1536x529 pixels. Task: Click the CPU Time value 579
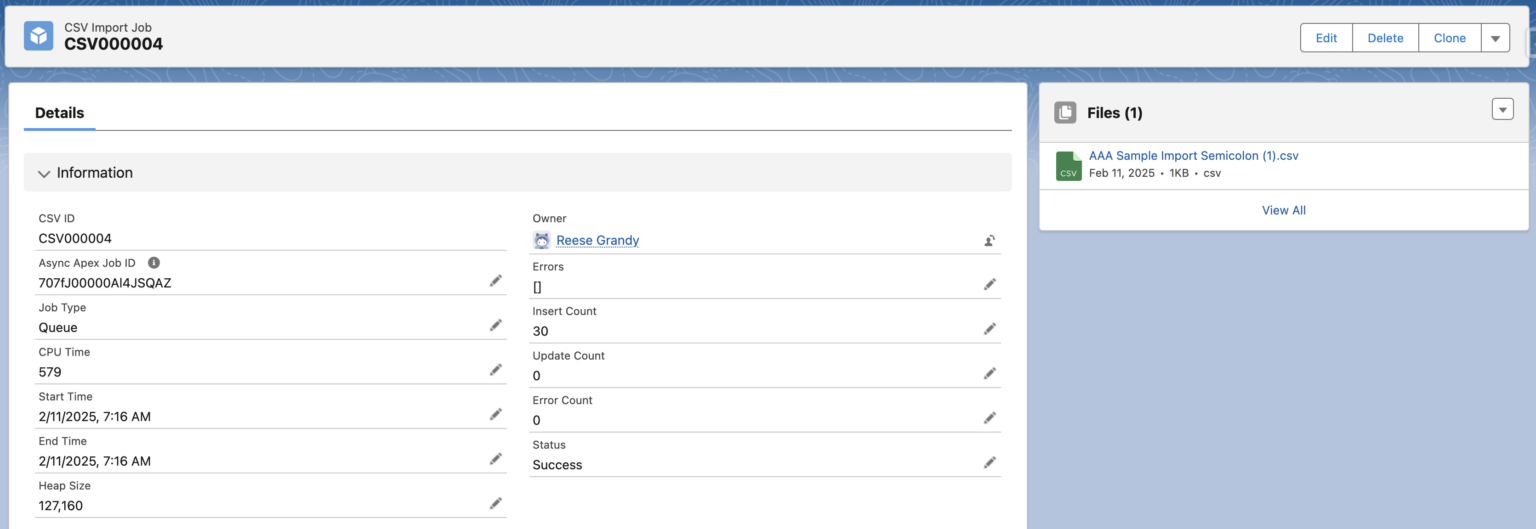(x=50, y=372)
